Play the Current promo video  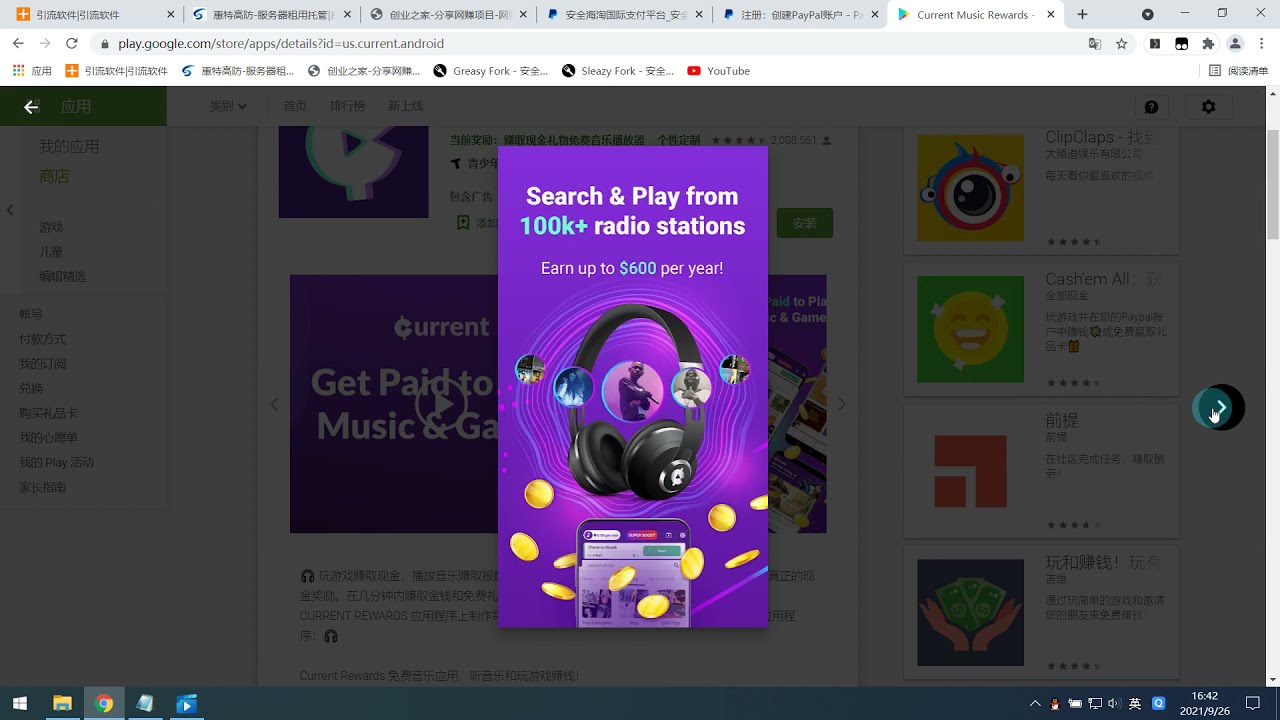pyautogui.click(x=442, y=404)
